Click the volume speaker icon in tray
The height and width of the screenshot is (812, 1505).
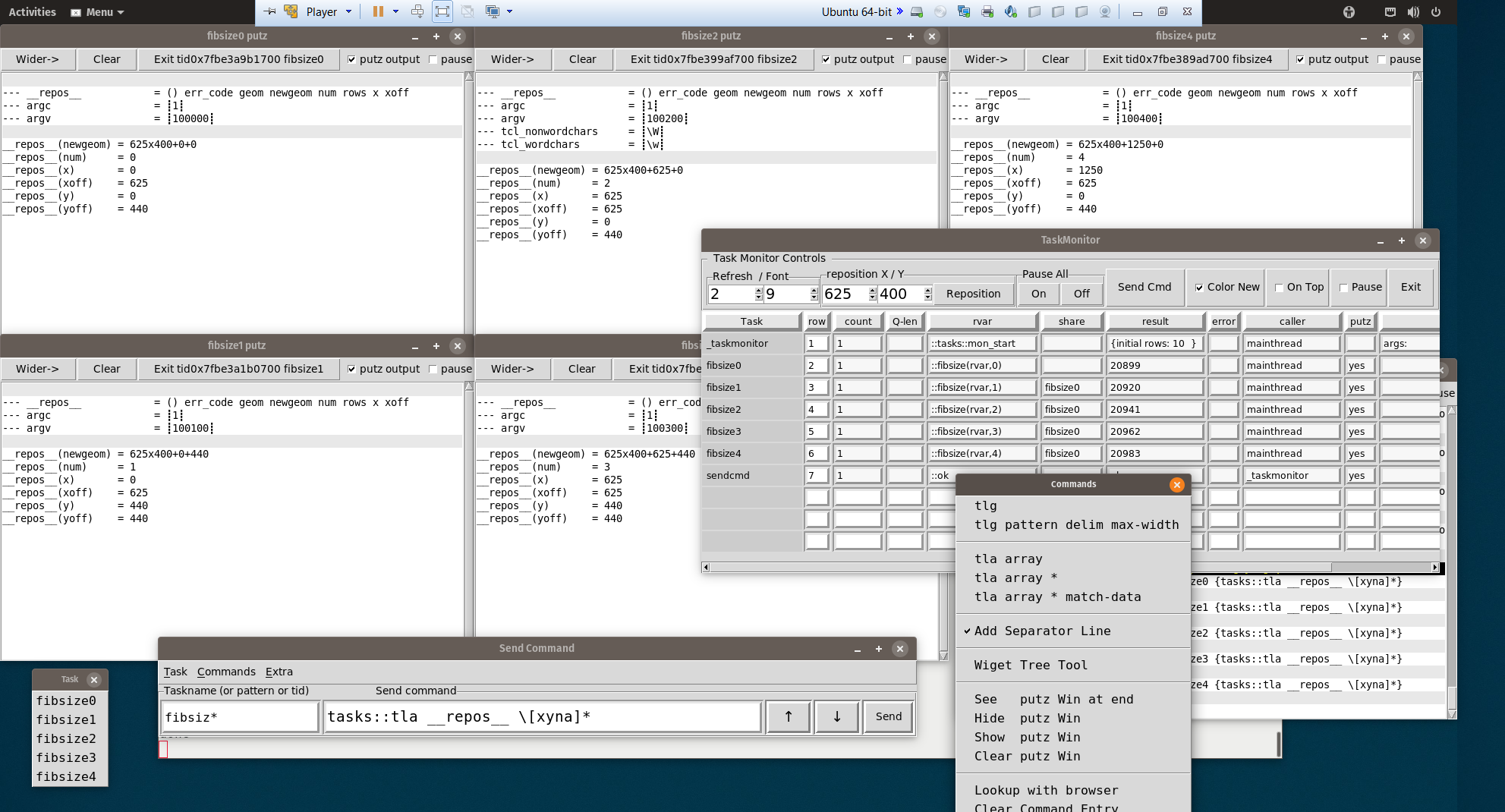pos(1413,12)
